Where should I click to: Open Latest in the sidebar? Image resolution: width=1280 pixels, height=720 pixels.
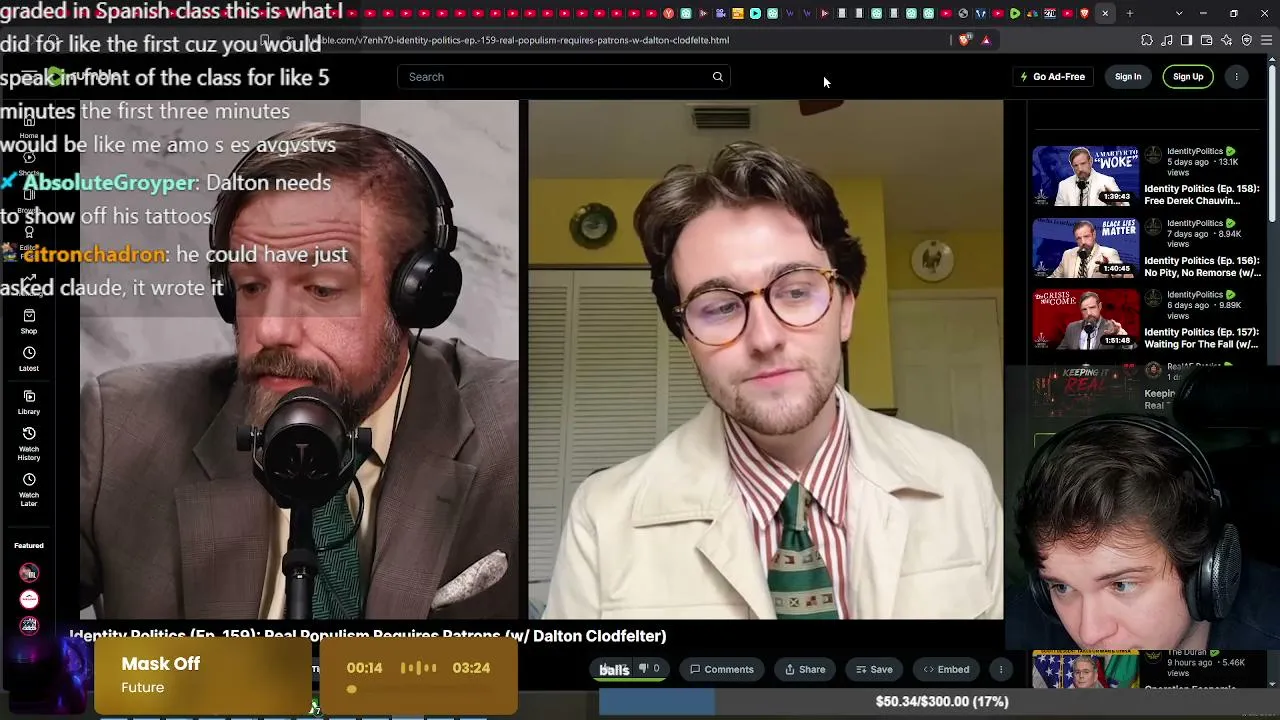29,359
